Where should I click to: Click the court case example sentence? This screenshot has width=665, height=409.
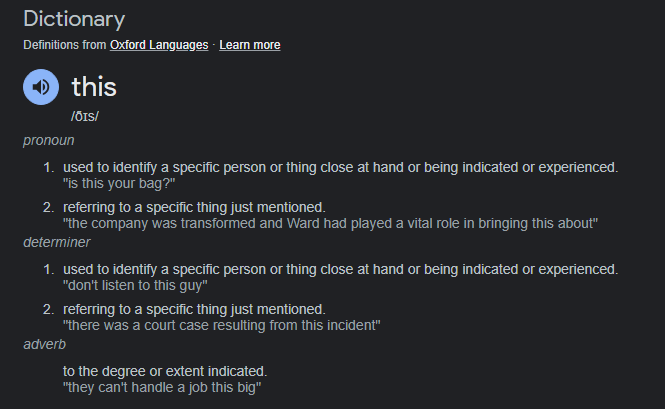pos(222,325)
